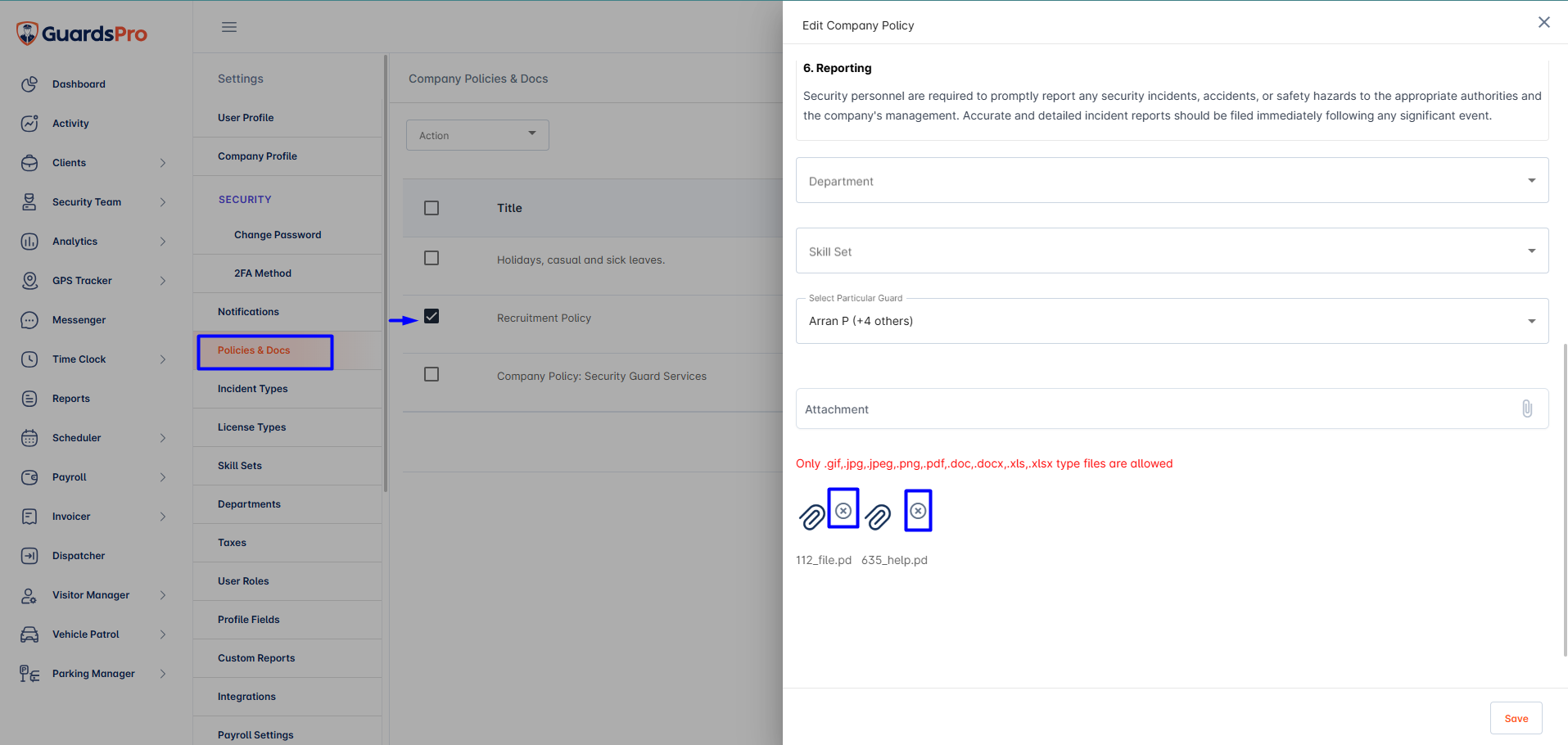The height and width of the screenshot is (745, 1568).
Task: Click the Visitor Manager person icon
Action: 29,595
